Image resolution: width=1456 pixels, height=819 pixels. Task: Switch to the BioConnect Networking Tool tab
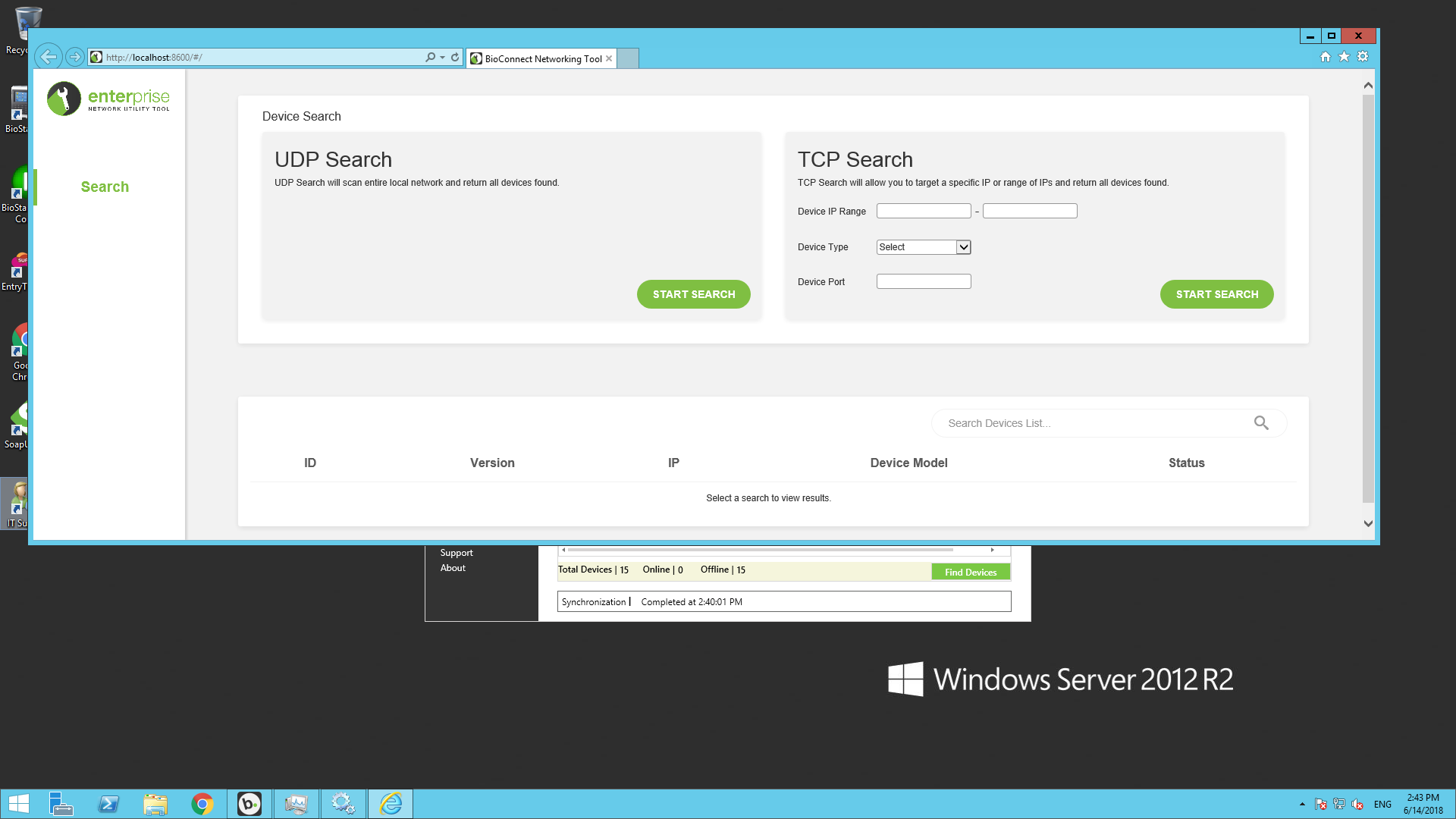(x=538, y=58)
